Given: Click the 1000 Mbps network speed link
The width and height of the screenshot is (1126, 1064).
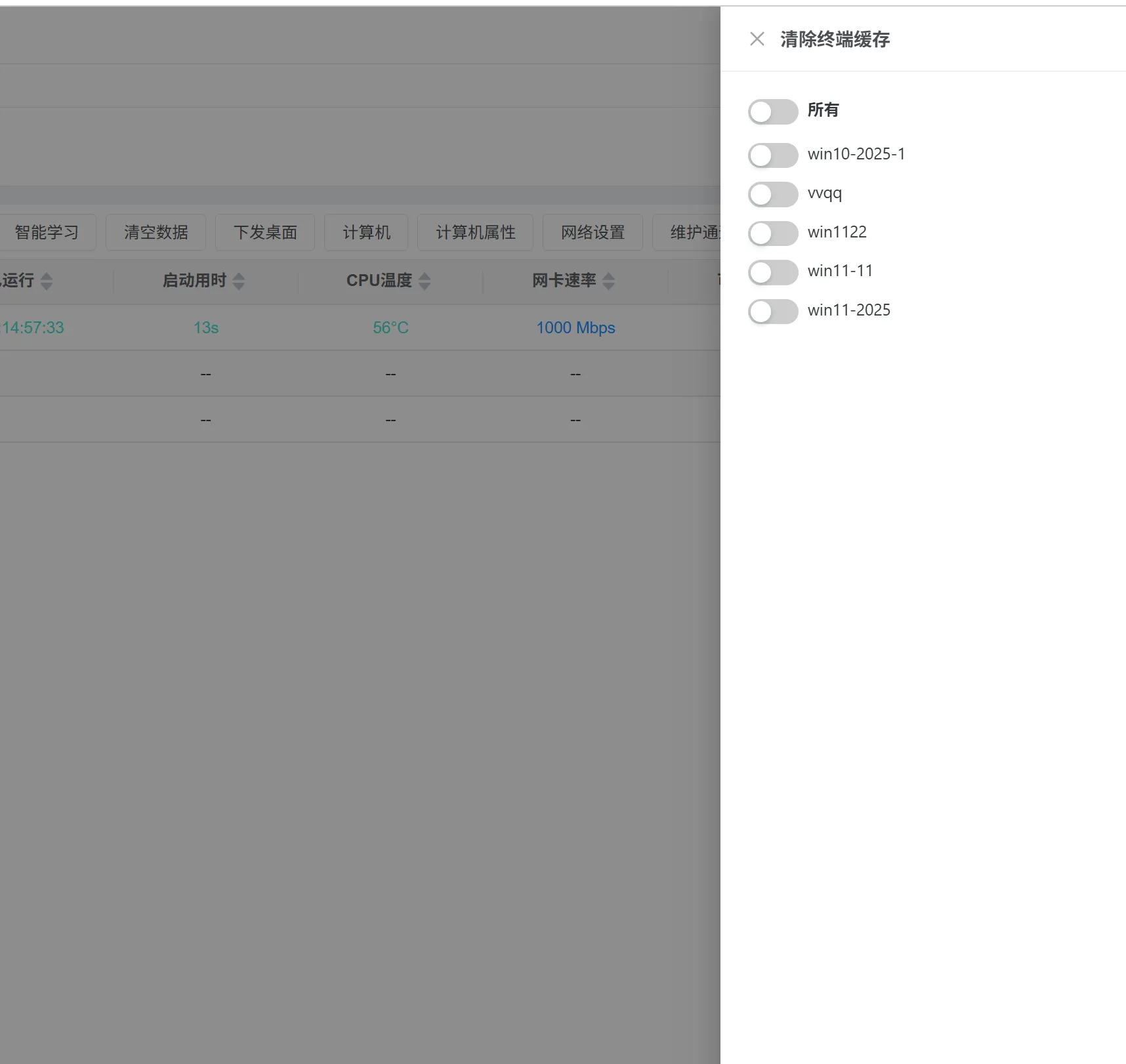Looking at the screenshot, I should (575, 327).
